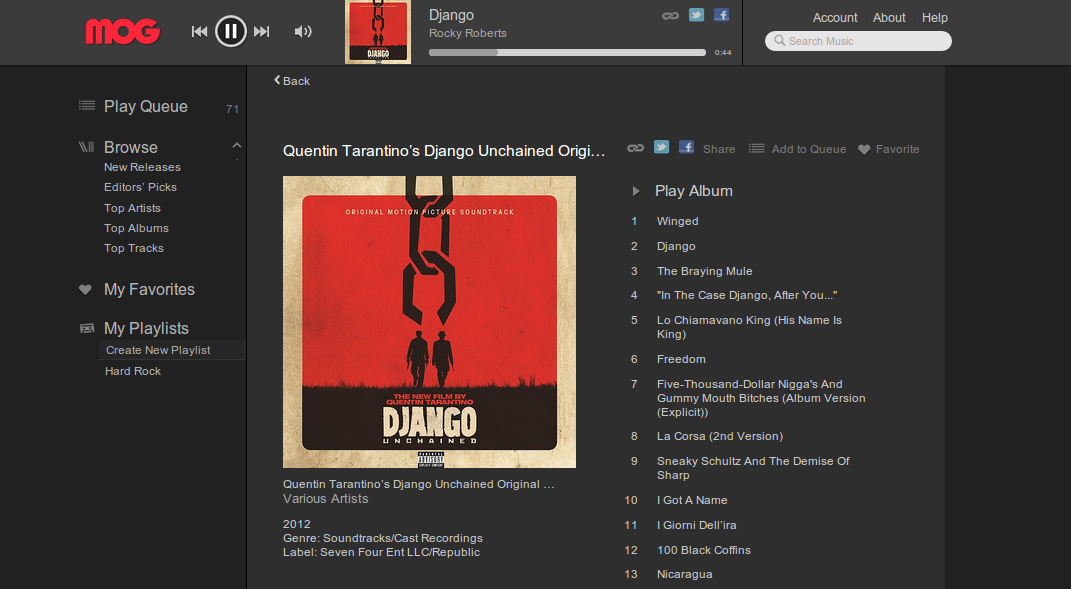The height and width of the screenshot is (589, 1071).
Task: Play track 7 Five-Thousand-Dollar album version
Action: pyautogui.click(x=761, y=398)
